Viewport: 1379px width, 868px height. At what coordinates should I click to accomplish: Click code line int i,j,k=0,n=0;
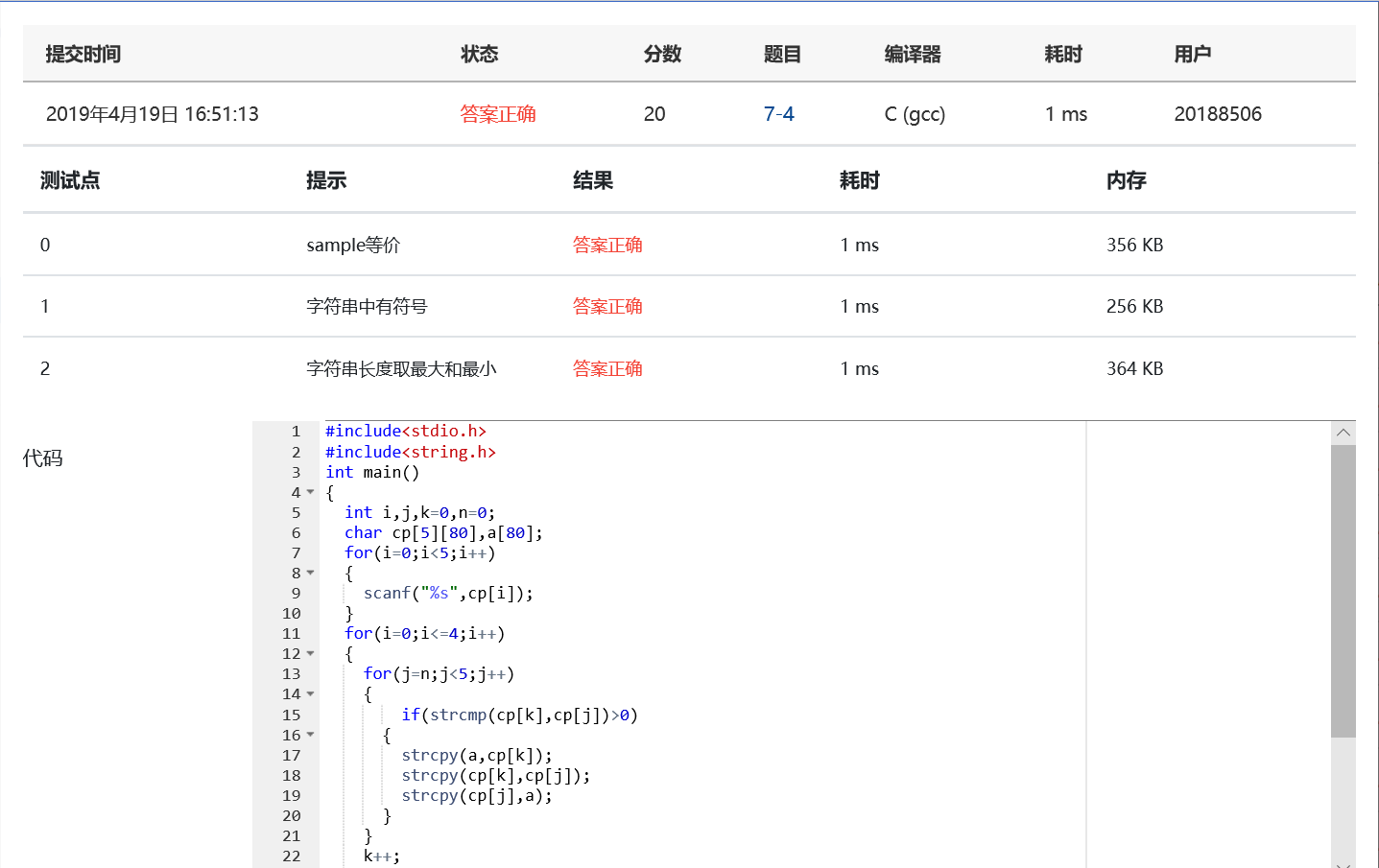[420, 512]
